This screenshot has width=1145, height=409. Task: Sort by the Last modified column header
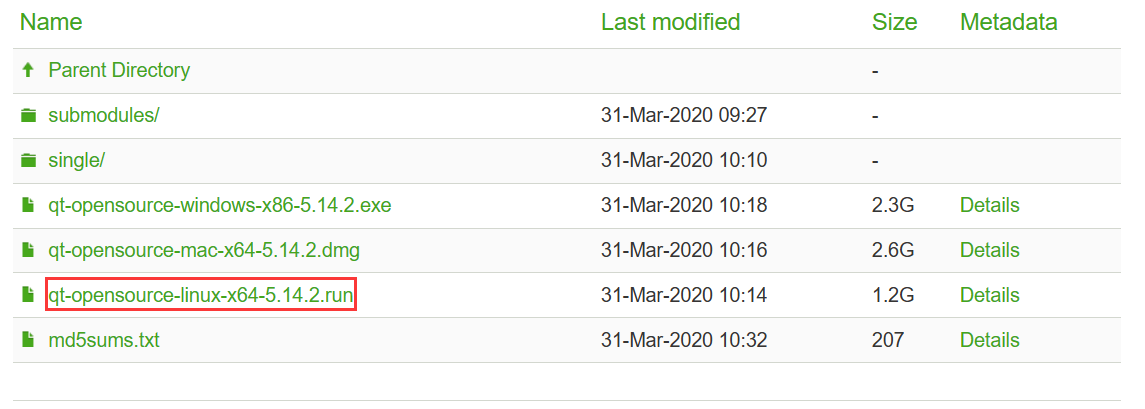(x=670, y=21)
